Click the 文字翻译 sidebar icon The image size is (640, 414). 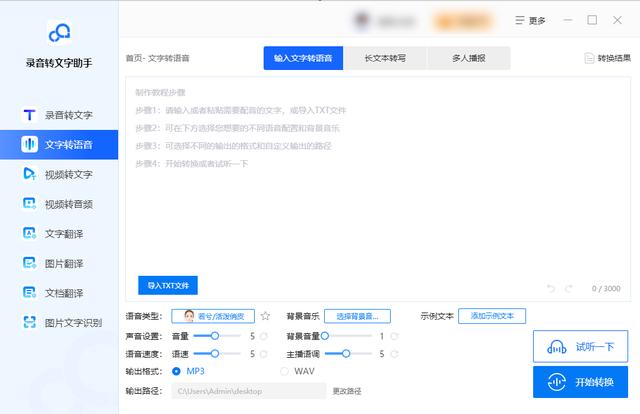(29, 233)
